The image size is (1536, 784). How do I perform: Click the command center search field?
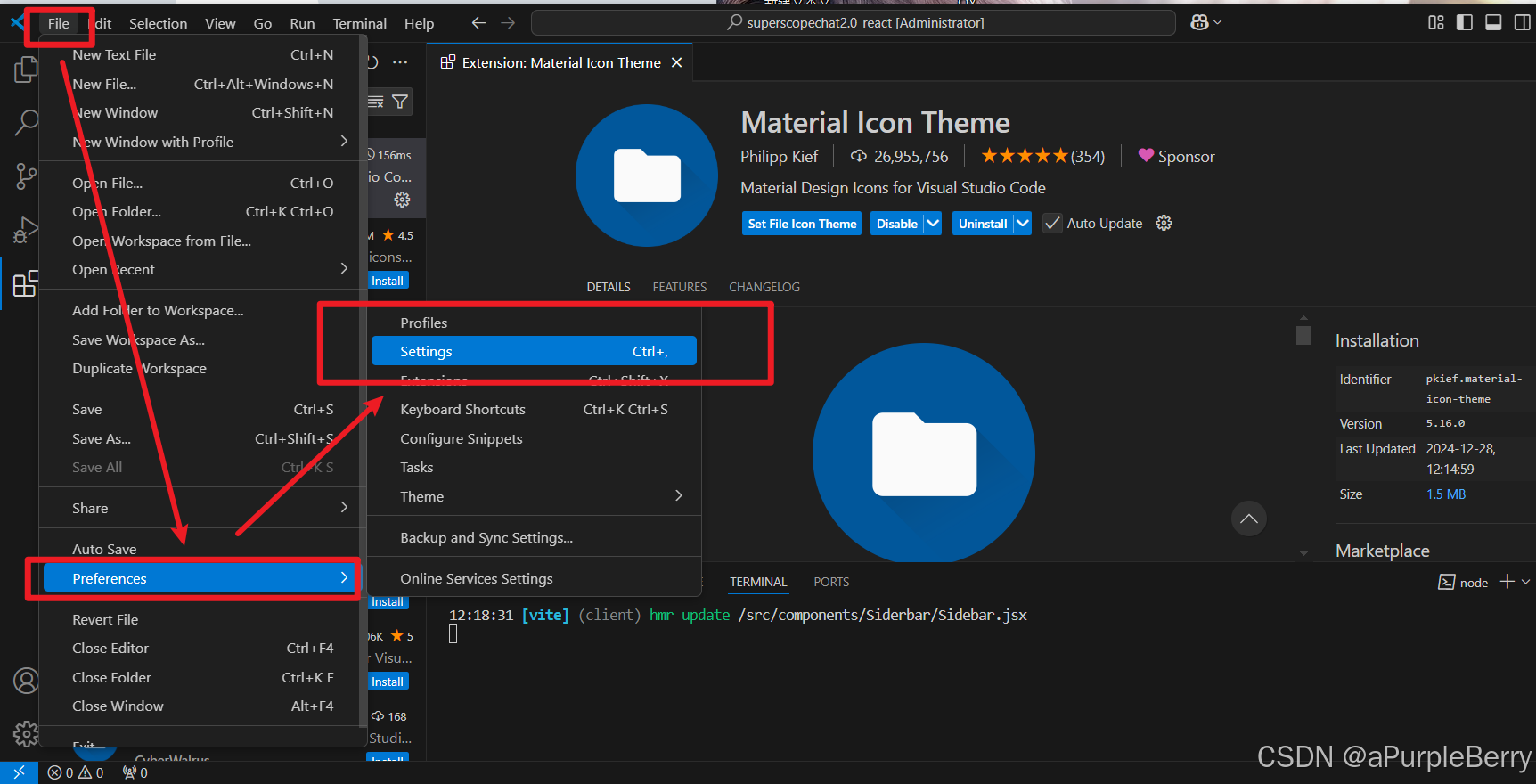(x=854, y=22)
